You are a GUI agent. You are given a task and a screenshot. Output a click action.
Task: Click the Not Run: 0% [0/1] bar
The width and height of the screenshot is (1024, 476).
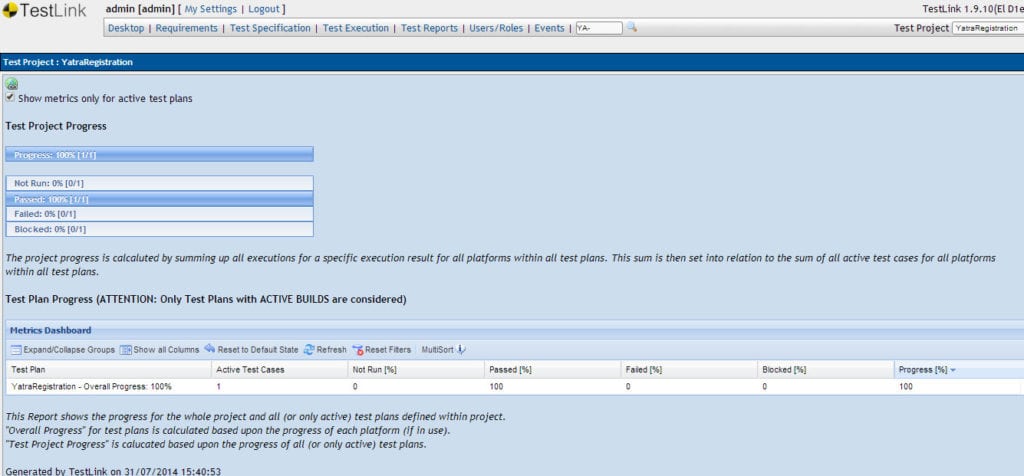click(x=159, y=183)
